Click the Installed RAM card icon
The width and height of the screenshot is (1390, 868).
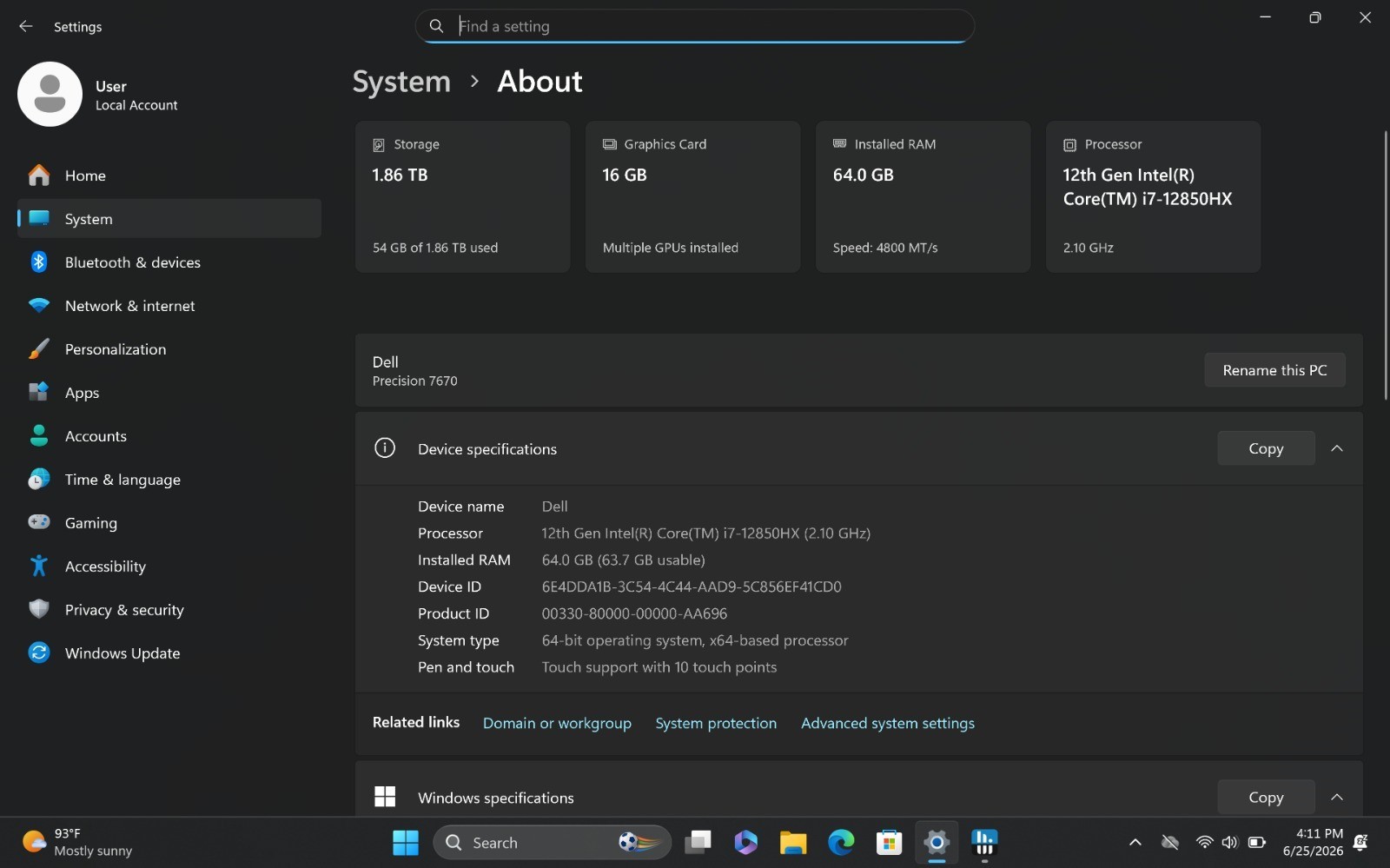click(x=839, y=144)
